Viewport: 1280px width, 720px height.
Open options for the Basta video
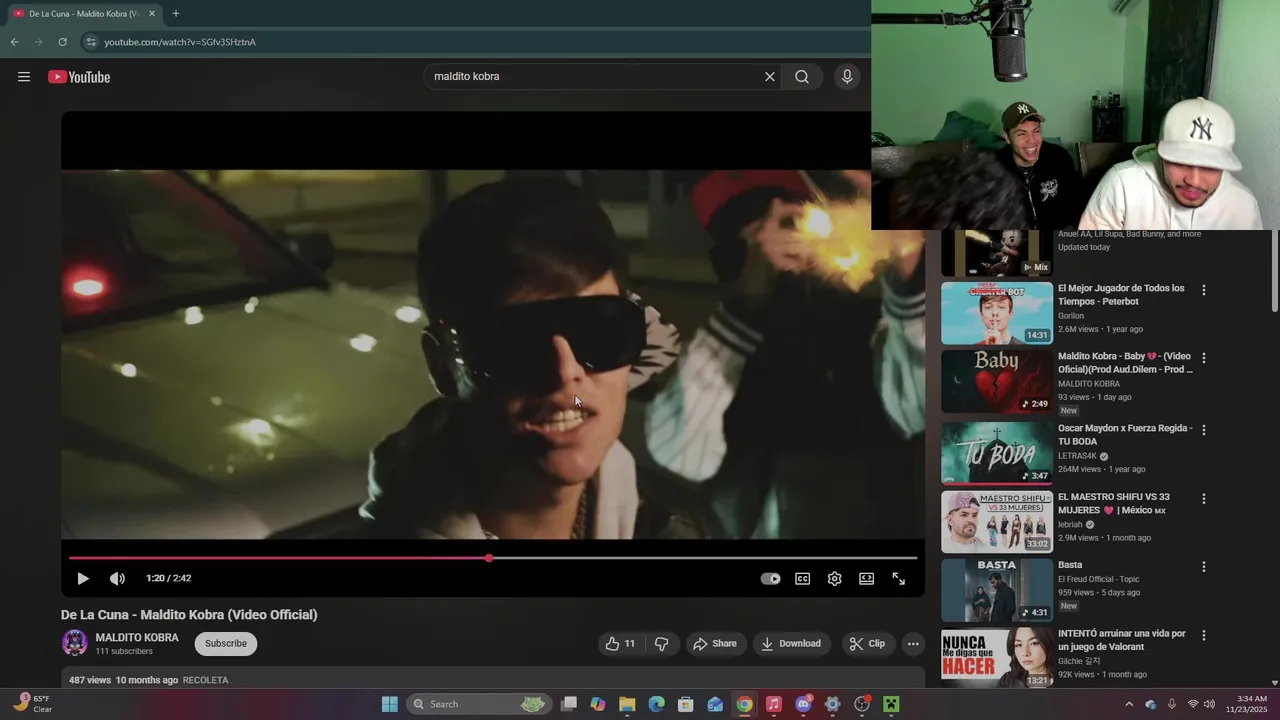(x=1204, y=566)
